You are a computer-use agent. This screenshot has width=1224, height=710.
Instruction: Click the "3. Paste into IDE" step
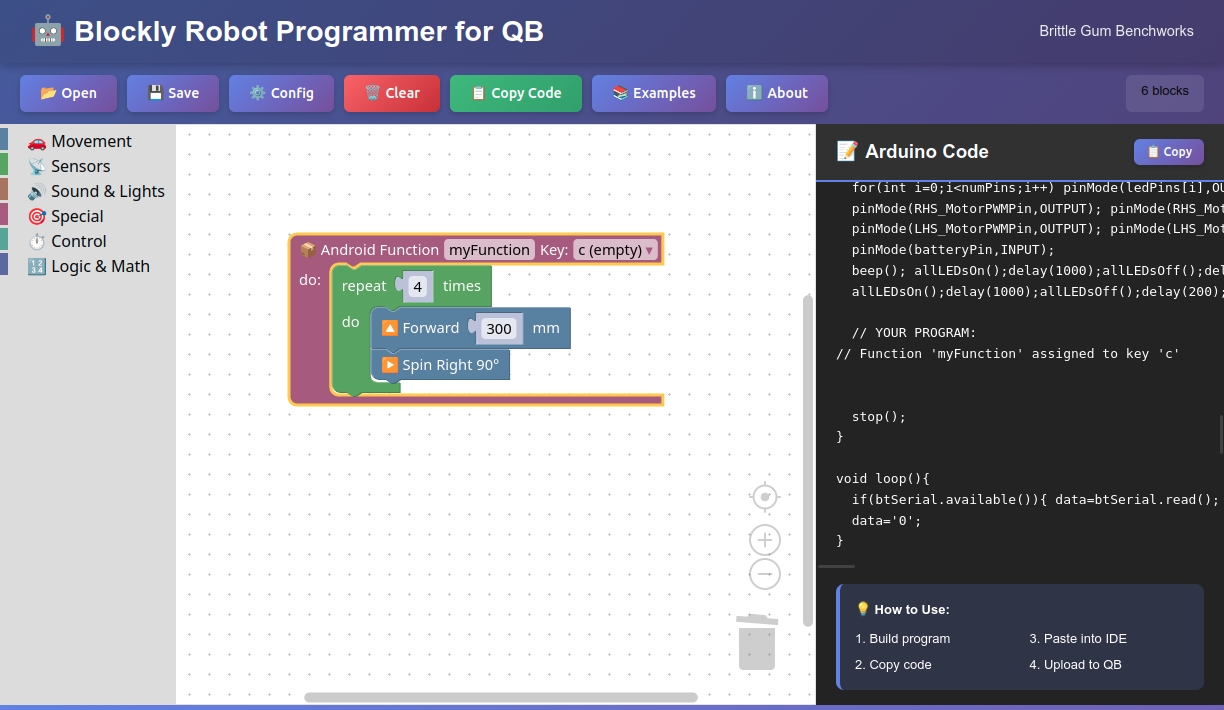pyautogui.click(x=1078, y=639)
